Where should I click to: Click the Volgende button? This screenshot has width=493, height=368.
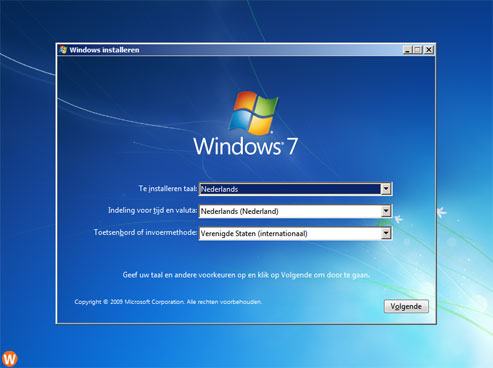click(x=406, y=306)
